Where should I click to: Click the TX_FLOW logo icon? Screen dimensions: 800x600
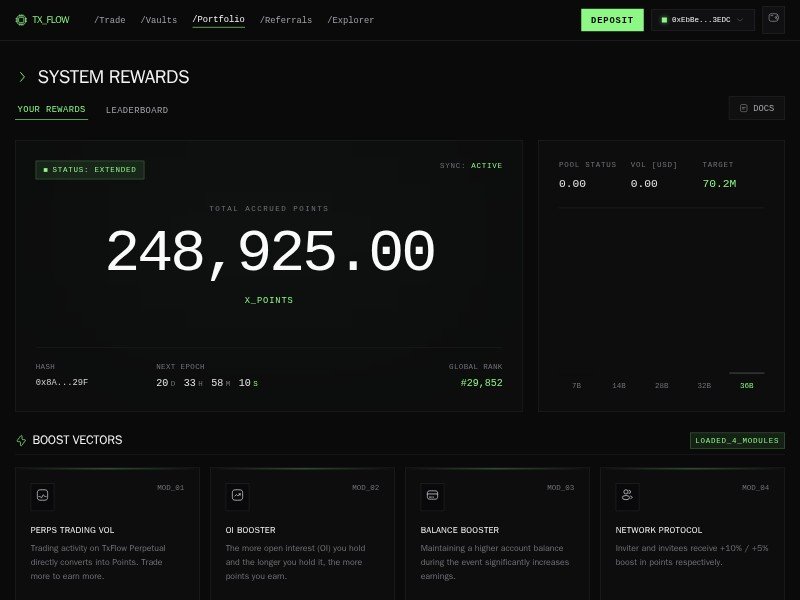21,20
